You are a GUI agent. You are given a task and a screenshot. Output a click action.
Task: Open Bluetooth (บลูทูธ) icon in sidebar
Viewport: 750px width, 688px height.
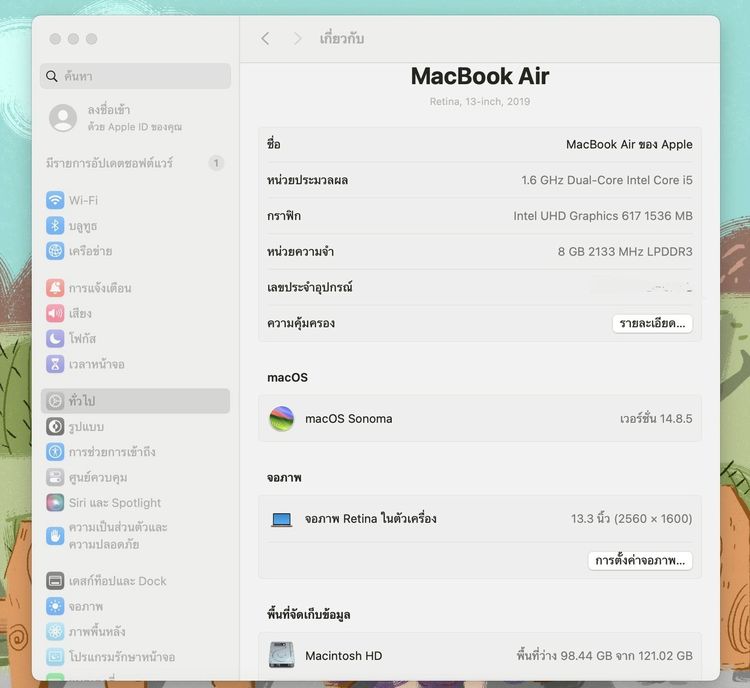point(55,225)
